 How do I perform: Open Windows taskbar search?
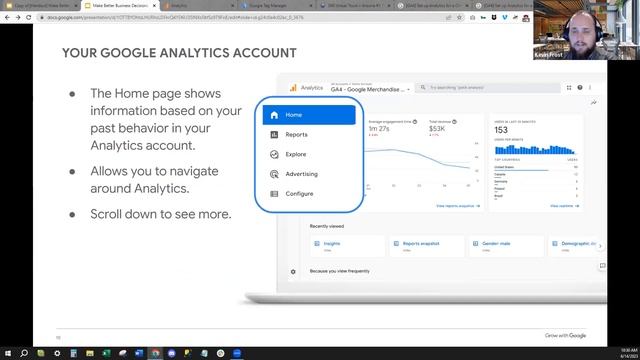[24, 353]
